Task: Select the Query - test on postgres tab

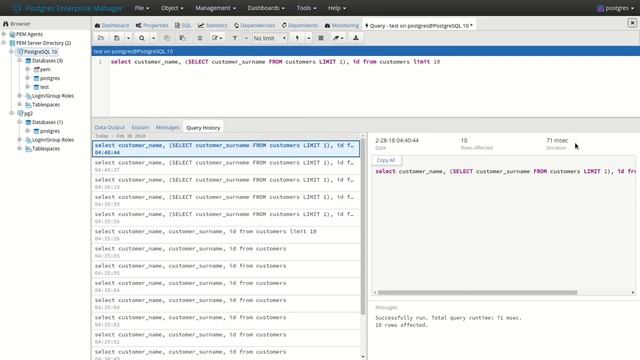Action: (419, 25)
